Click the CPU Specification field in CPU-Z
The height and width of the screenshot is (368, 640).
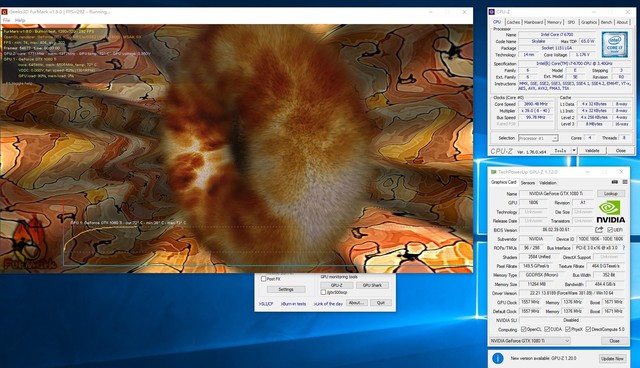[x=574, y=64]
